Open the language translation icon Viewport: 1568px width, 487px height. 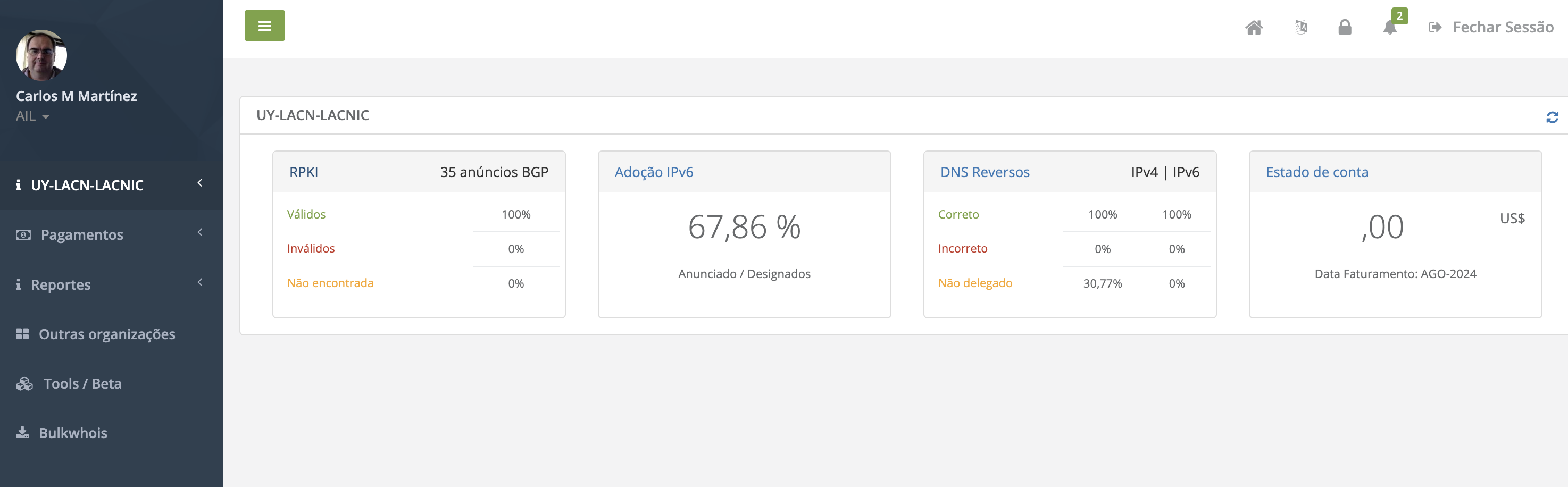pyautogui.click(x=1300, y=28)
